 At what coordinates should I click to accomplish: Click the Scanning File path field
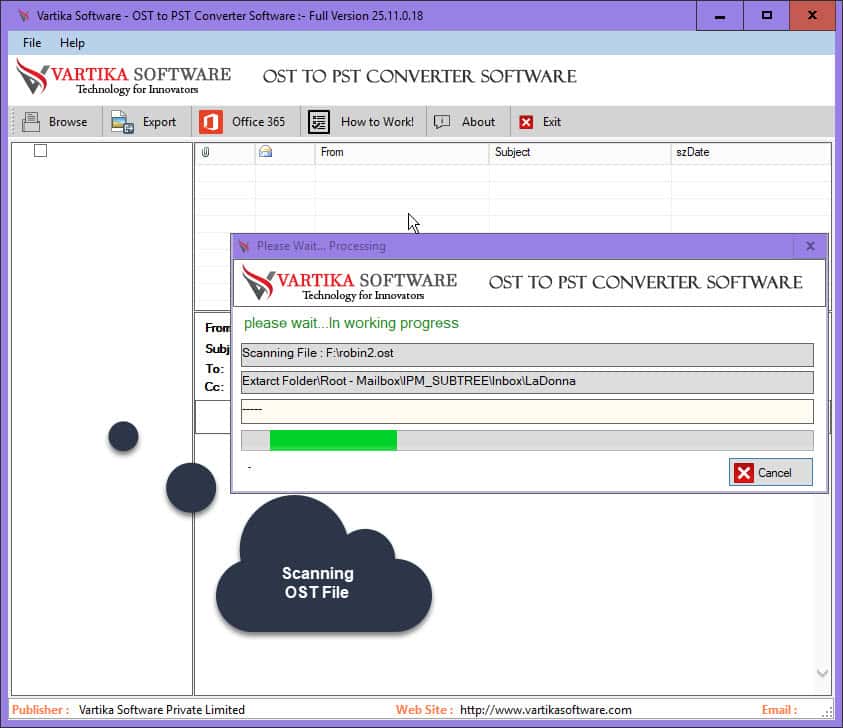coord(527,354)
